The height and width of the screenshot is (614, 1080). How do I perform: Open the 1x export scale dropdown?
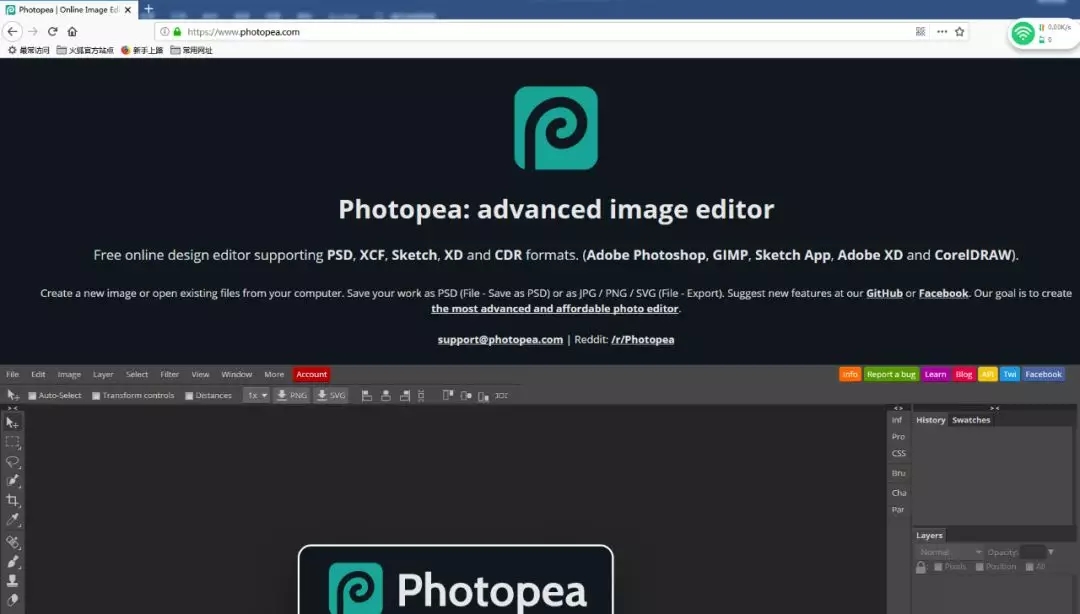[x=257, y=396]
